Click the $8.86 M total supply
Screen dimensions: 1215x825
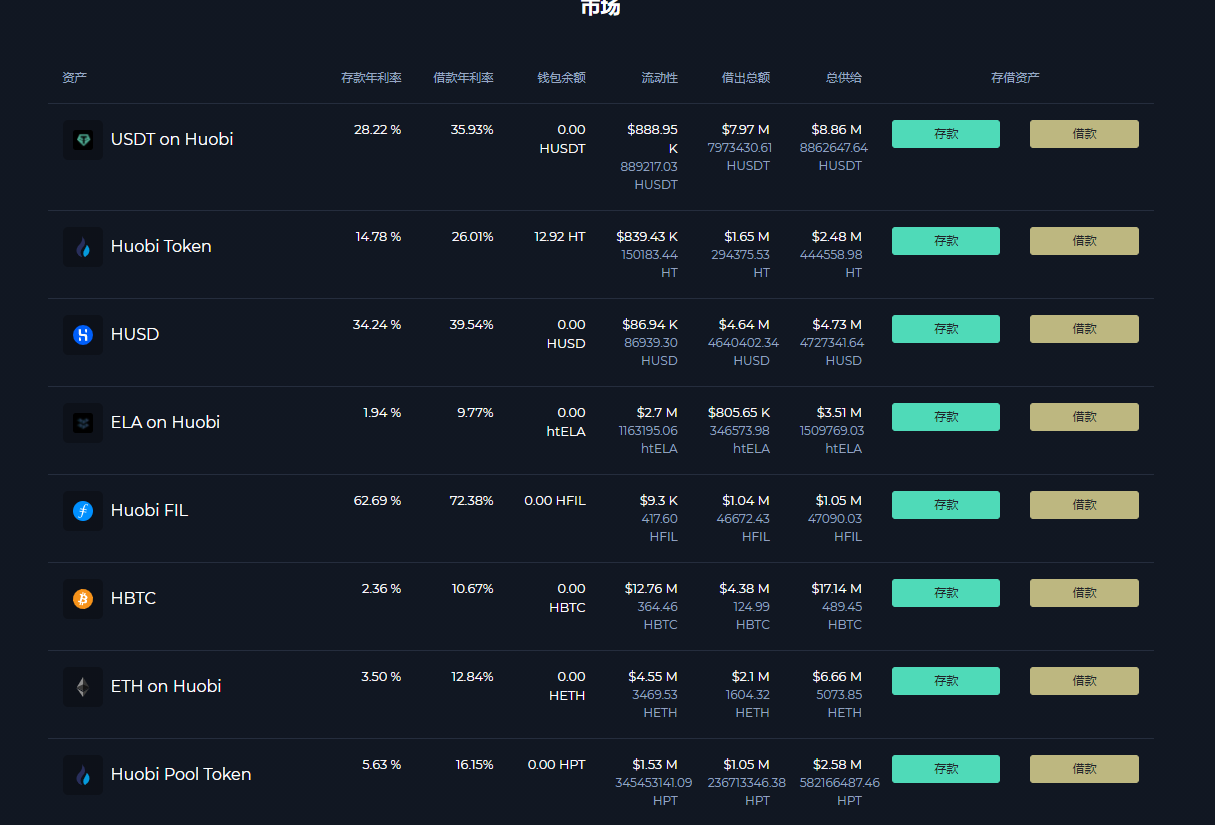point(836,129)
